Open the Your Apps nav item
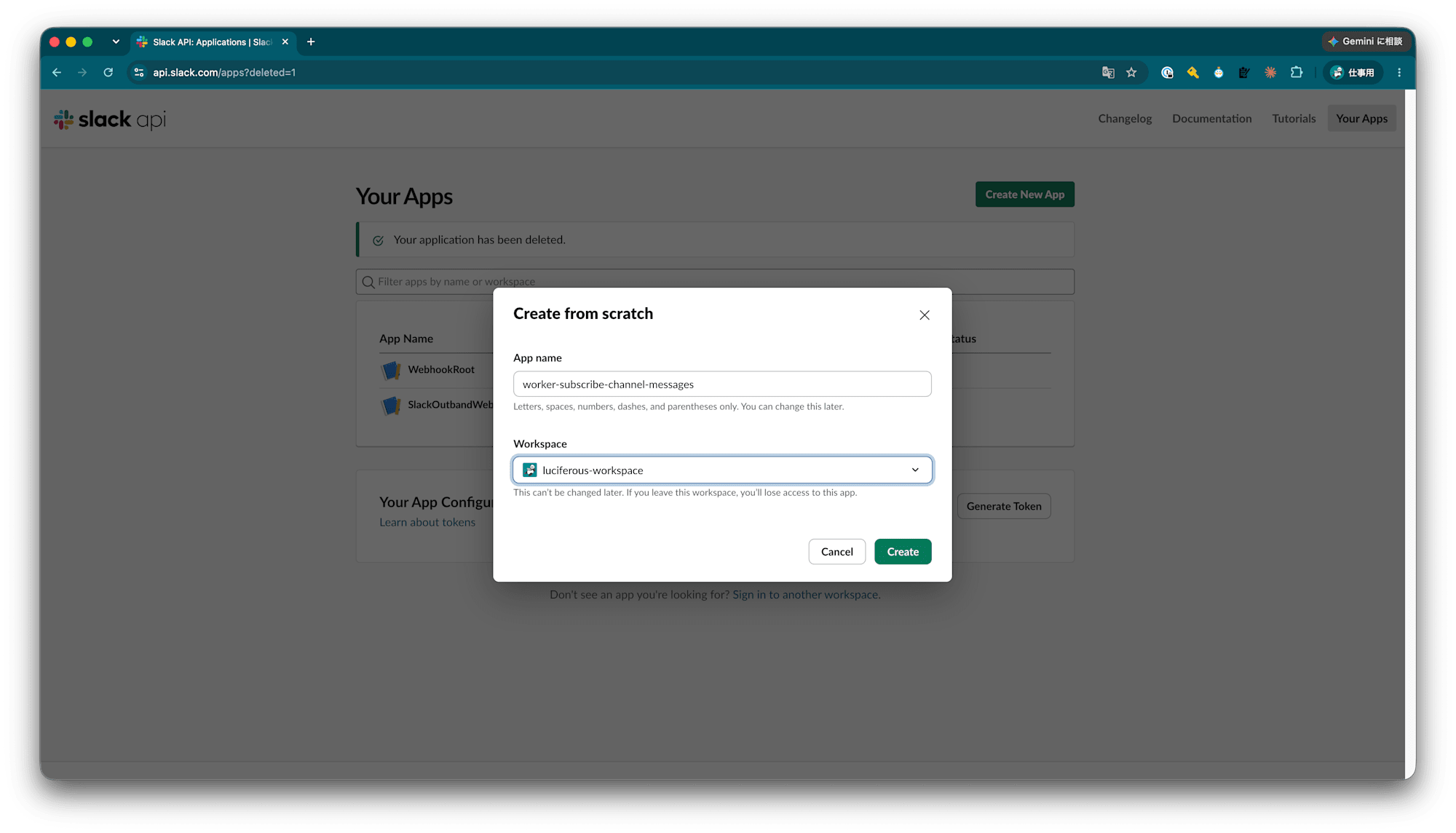1456x833 pixels. (1361, 118)
